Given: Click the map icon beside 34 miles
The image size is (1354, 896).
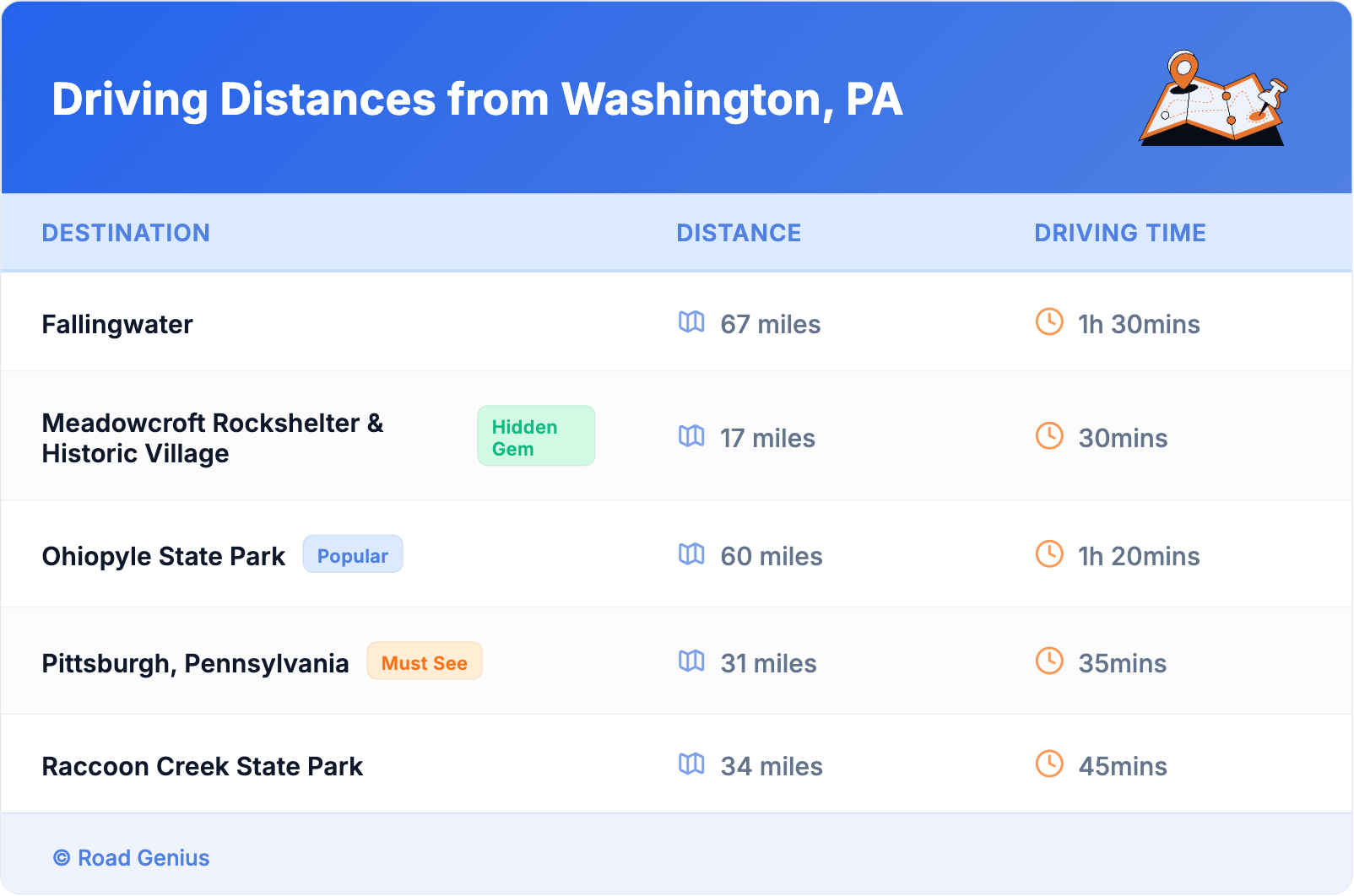Looking at the screenshot, I should coord(691,764).
